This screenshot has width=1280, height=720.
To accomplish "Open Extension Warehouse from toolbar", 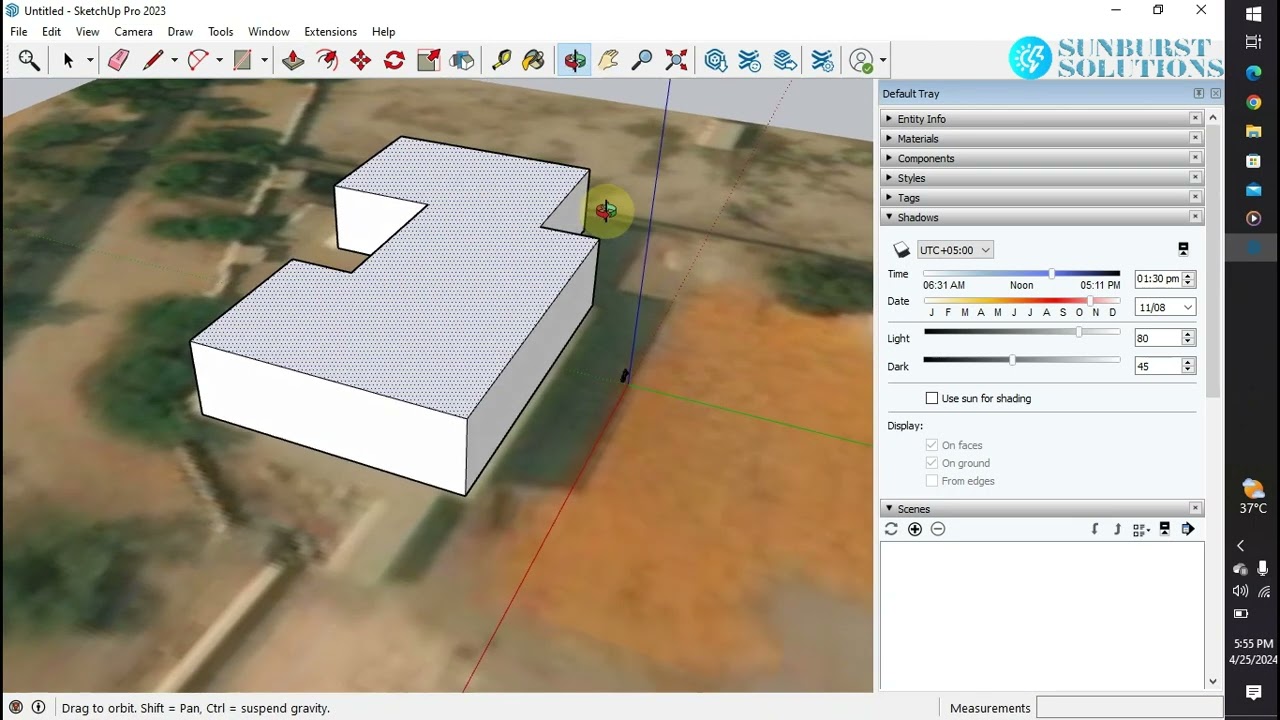I will (x=750, y=61).
